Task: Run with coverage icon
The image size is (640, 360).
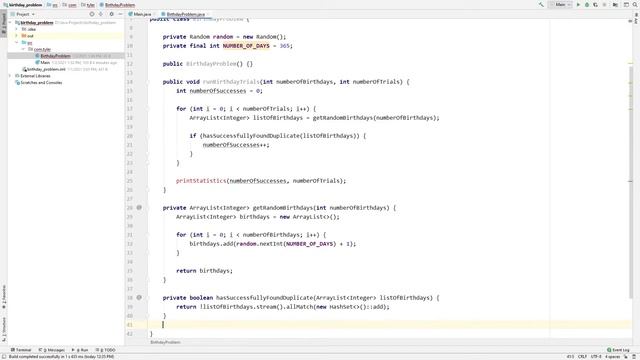Action: point(596,5)
